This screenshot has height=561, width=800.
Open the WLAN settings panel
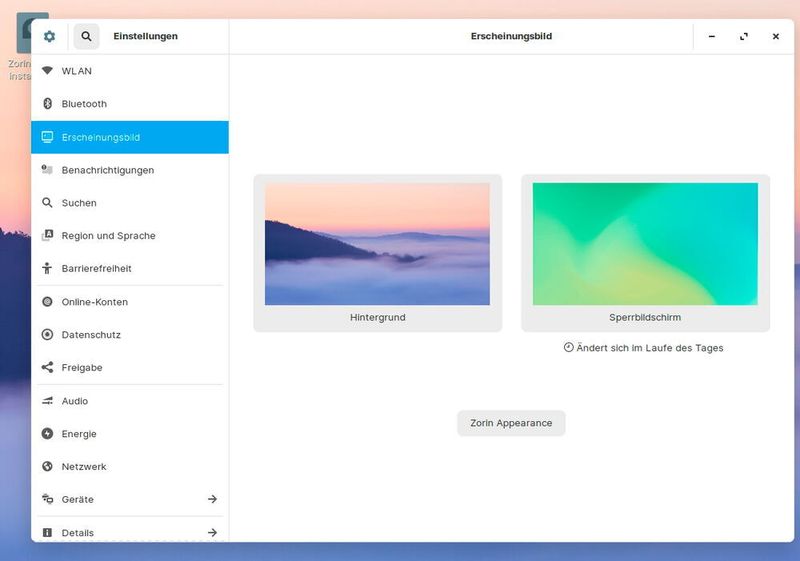coord(130,71)
